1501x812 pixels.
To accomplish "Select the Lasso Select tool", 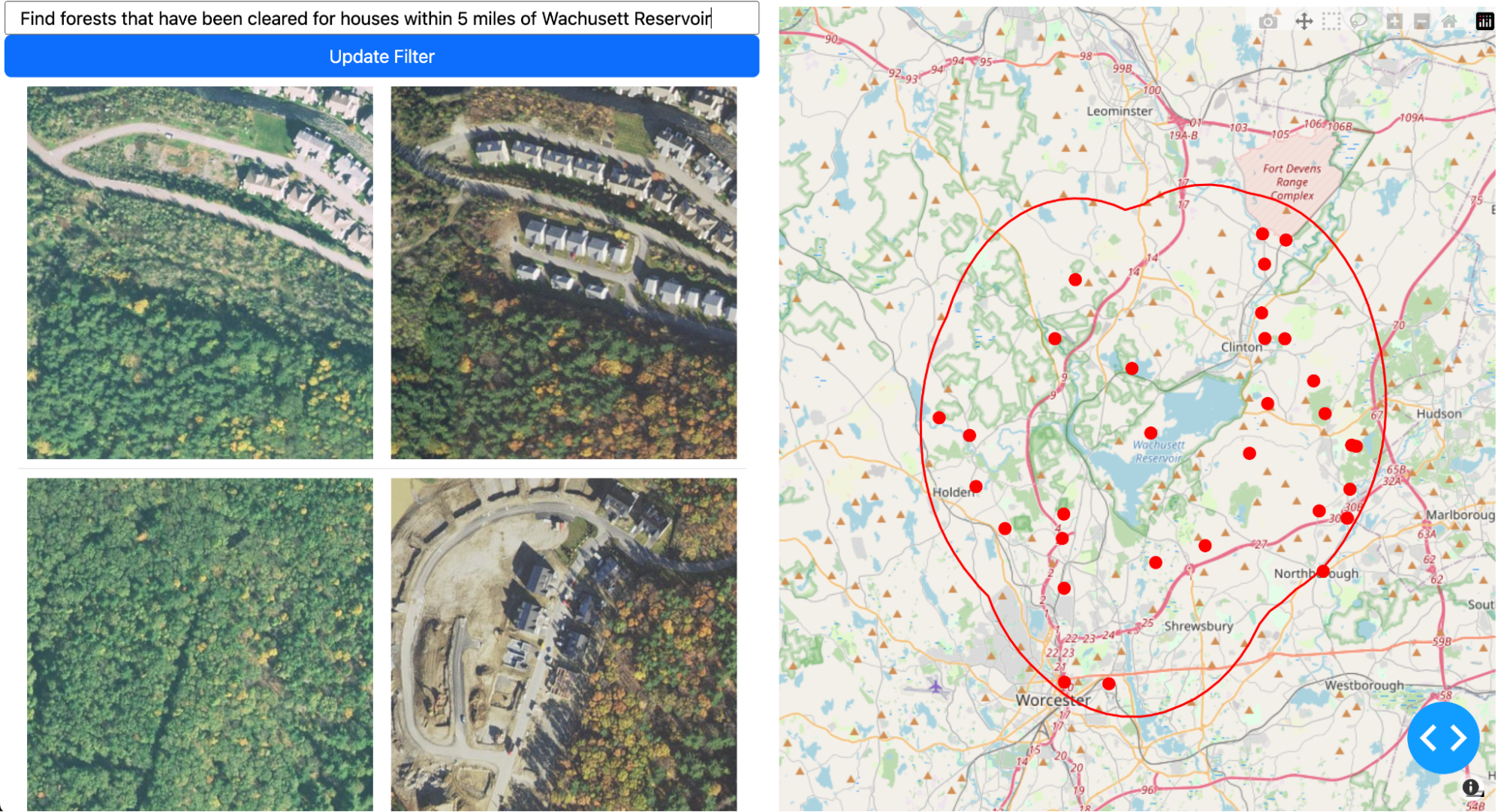I will pyautogui.click(x=1358, y=22).
